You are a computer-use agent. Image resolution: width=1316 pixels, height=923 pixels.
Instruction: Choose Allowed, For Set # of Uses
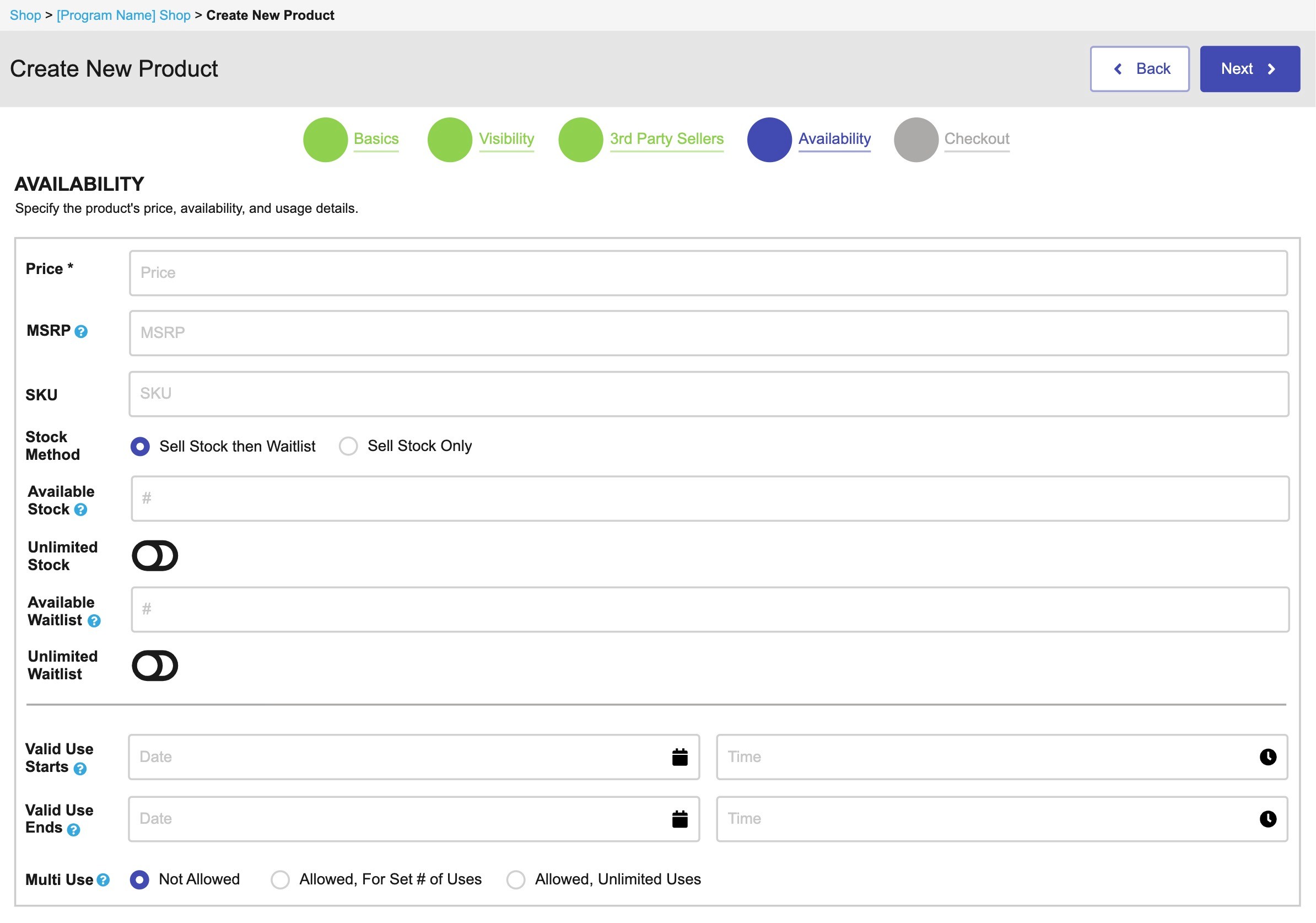pyautogui.click(x=281, y=880)
